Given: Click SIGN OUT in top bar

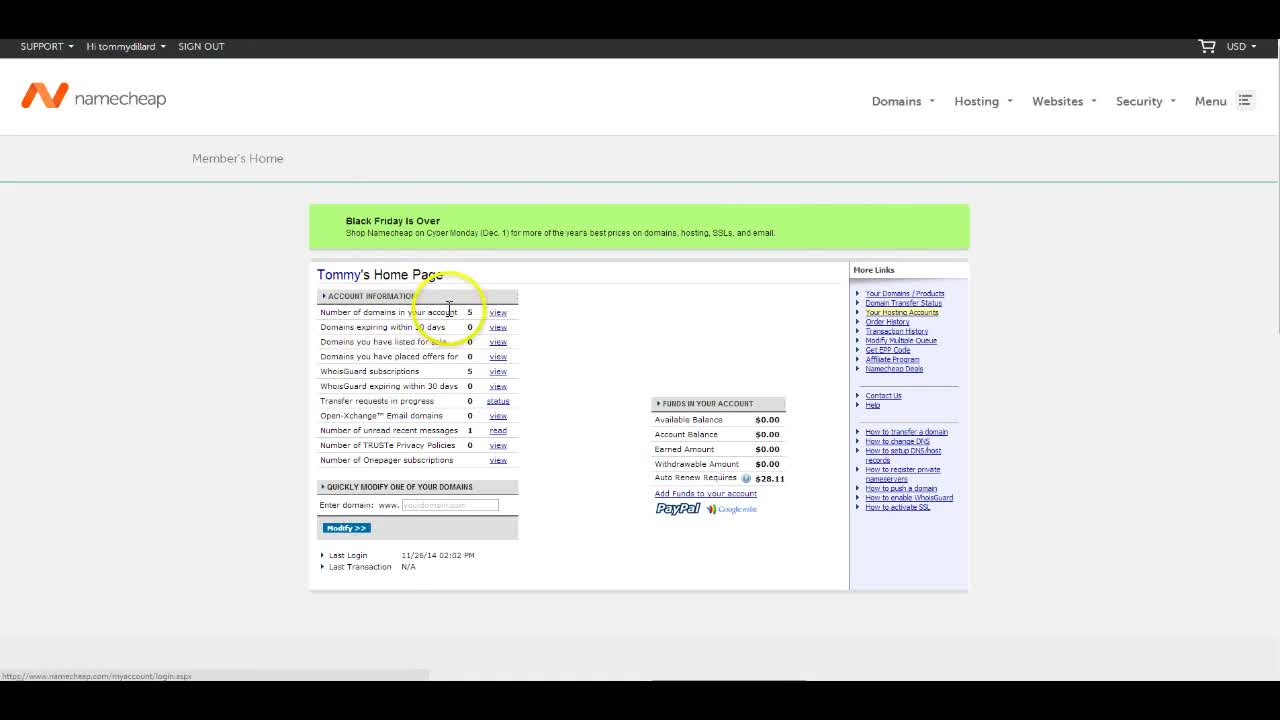Looking at the screenshot, I should 201,46.
